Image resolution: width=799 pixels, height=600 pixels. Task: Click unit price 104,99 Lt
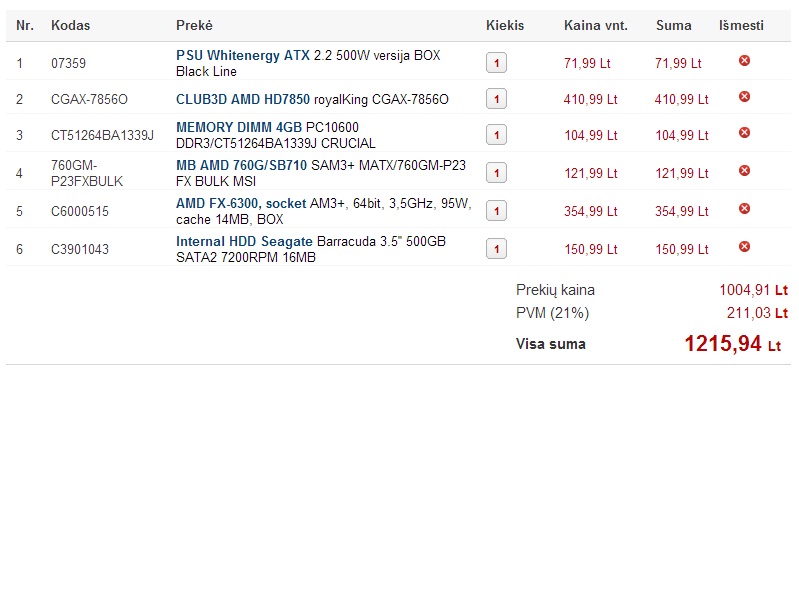[x=591, y=135]
